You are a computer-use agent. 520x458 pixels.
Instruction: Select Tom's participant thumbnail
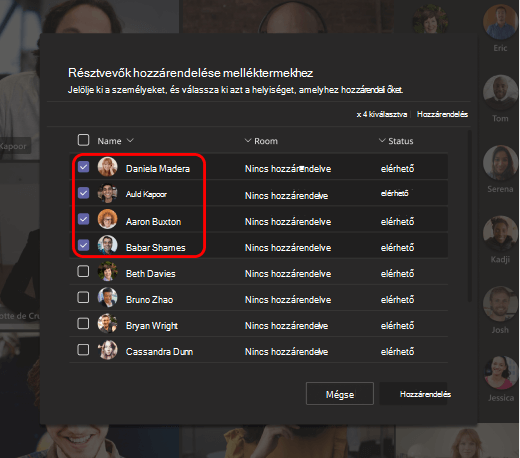(500, 93)
